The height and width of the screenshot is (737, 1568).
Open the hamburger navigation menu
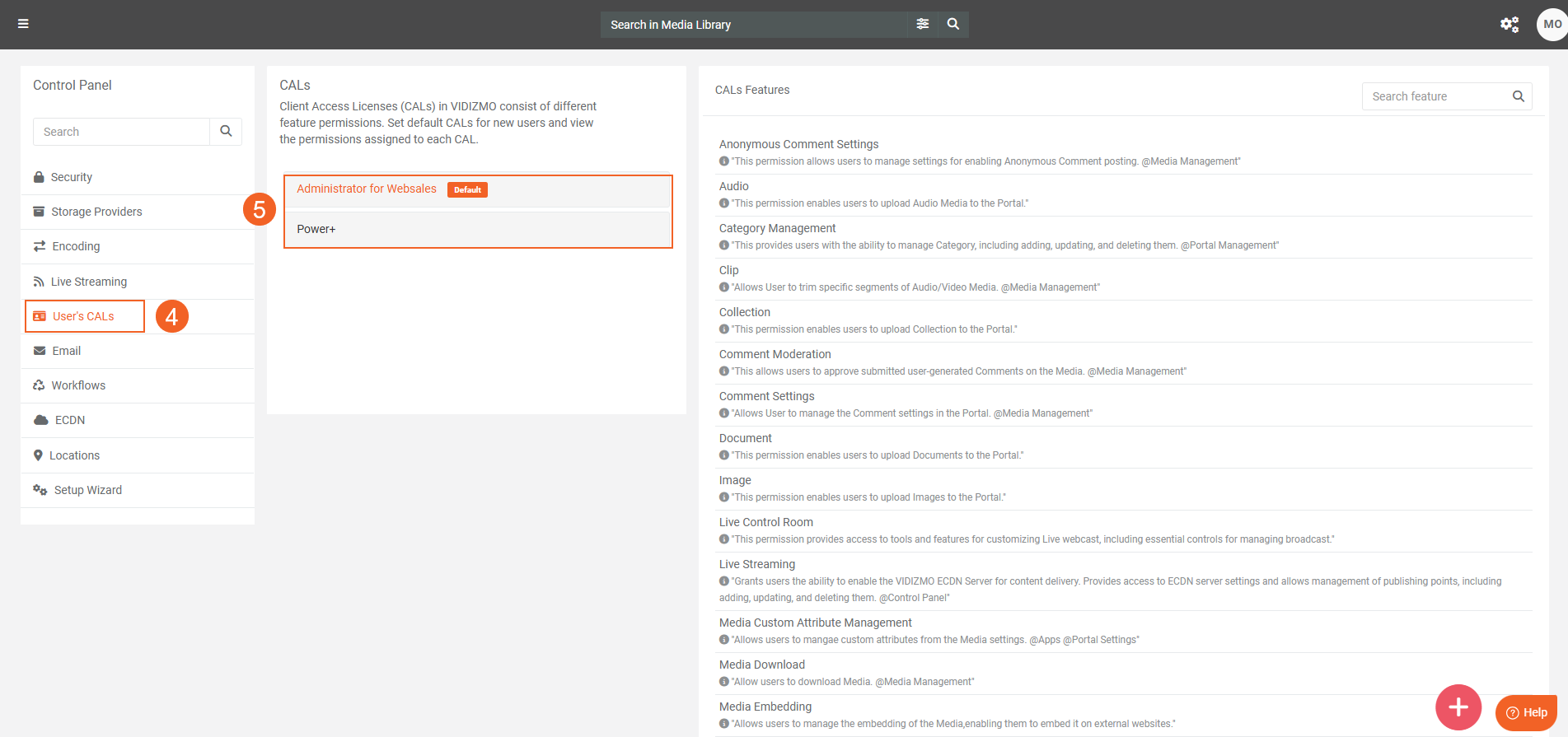23,24
